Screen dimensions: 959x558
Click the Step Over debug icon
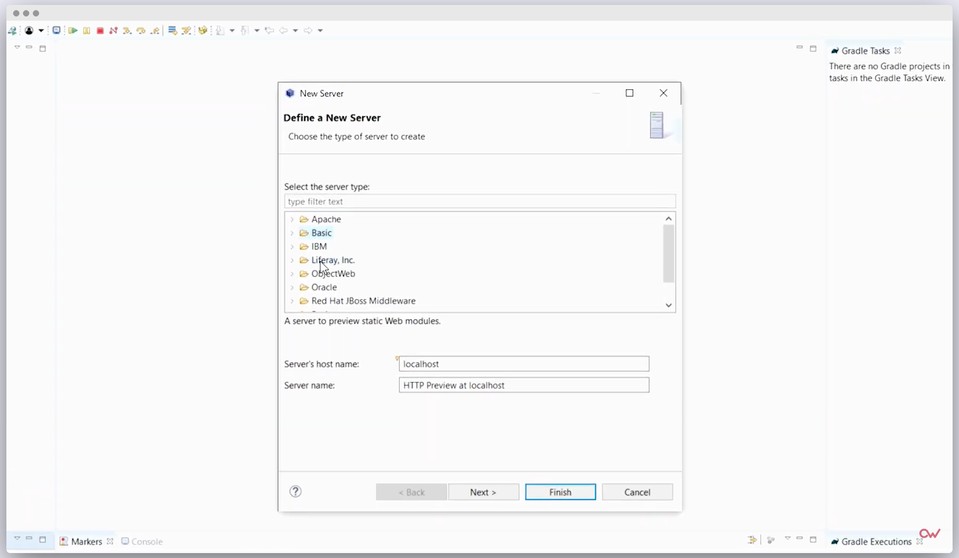coord(141,31)
